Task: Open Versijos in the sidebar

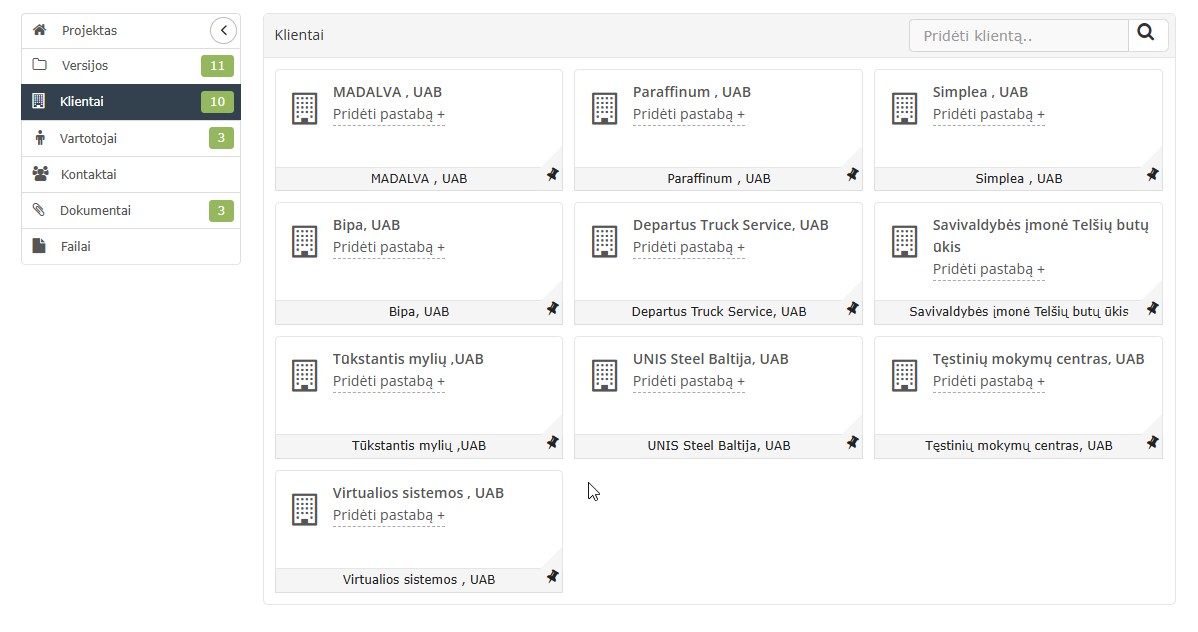Action: click(x=84, y=66)
